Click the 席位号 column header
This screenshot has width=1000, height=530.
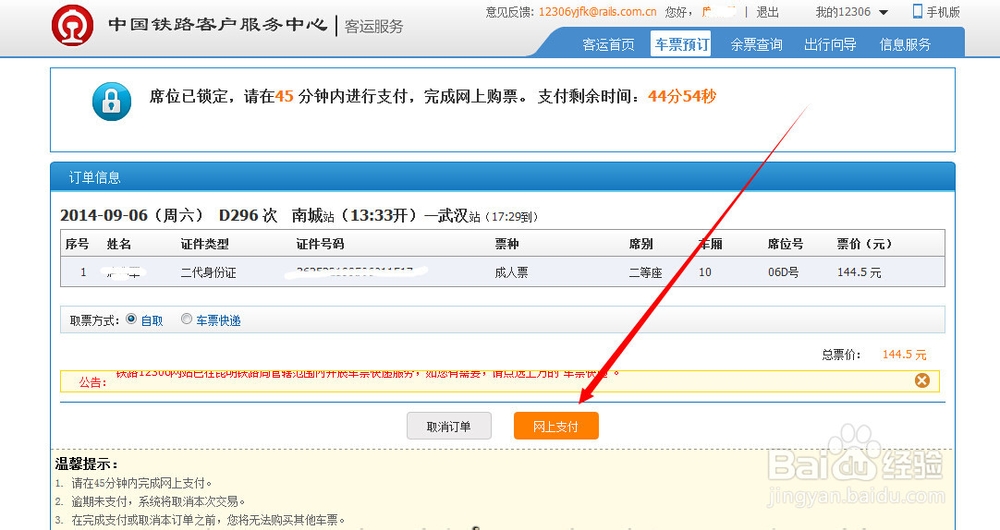tap(785, 244)
